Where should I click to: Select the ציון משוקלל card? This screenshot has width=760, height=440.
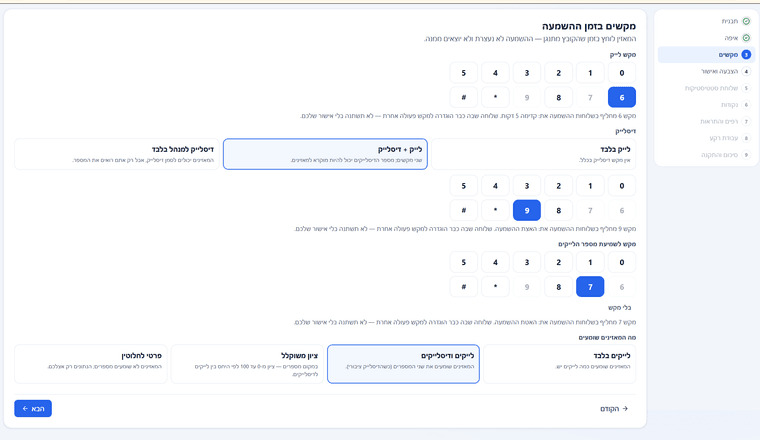247,364
